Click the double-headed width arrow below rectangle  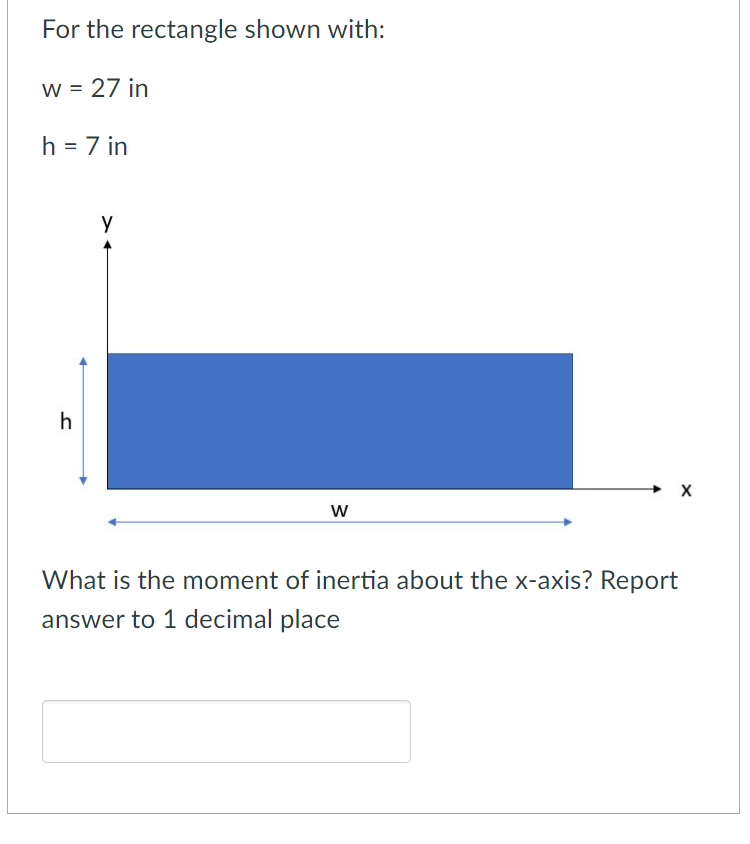pyautogui.click(x=340, y=521)
